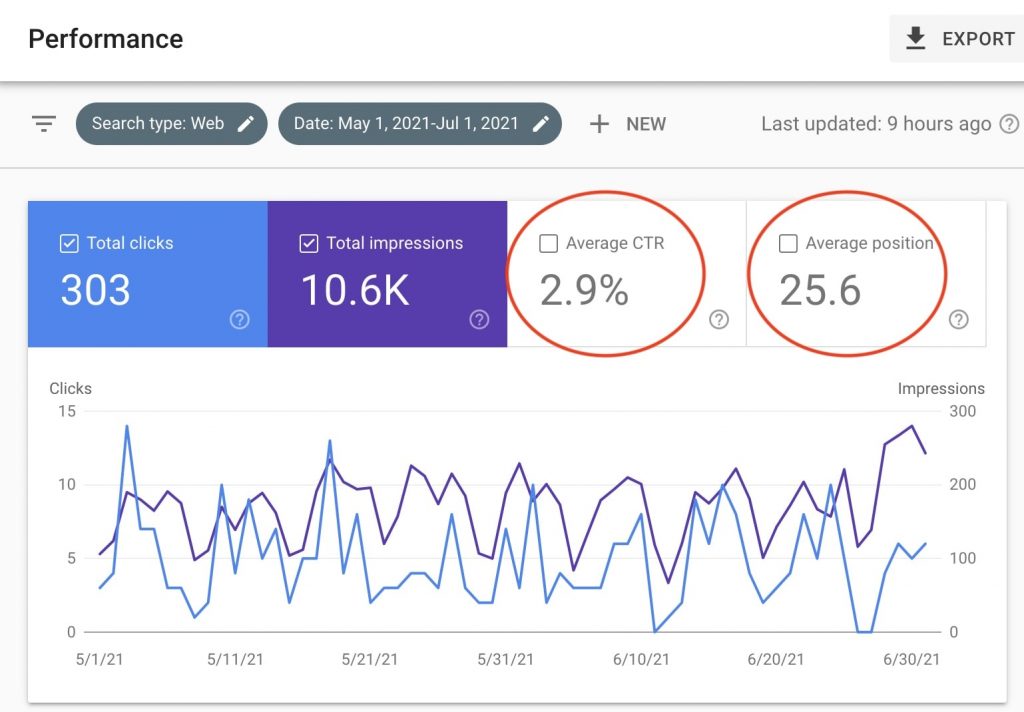1024x712 pixels.
Task: Open the help icon next to Last updated
Action: tap(1009, 124)
